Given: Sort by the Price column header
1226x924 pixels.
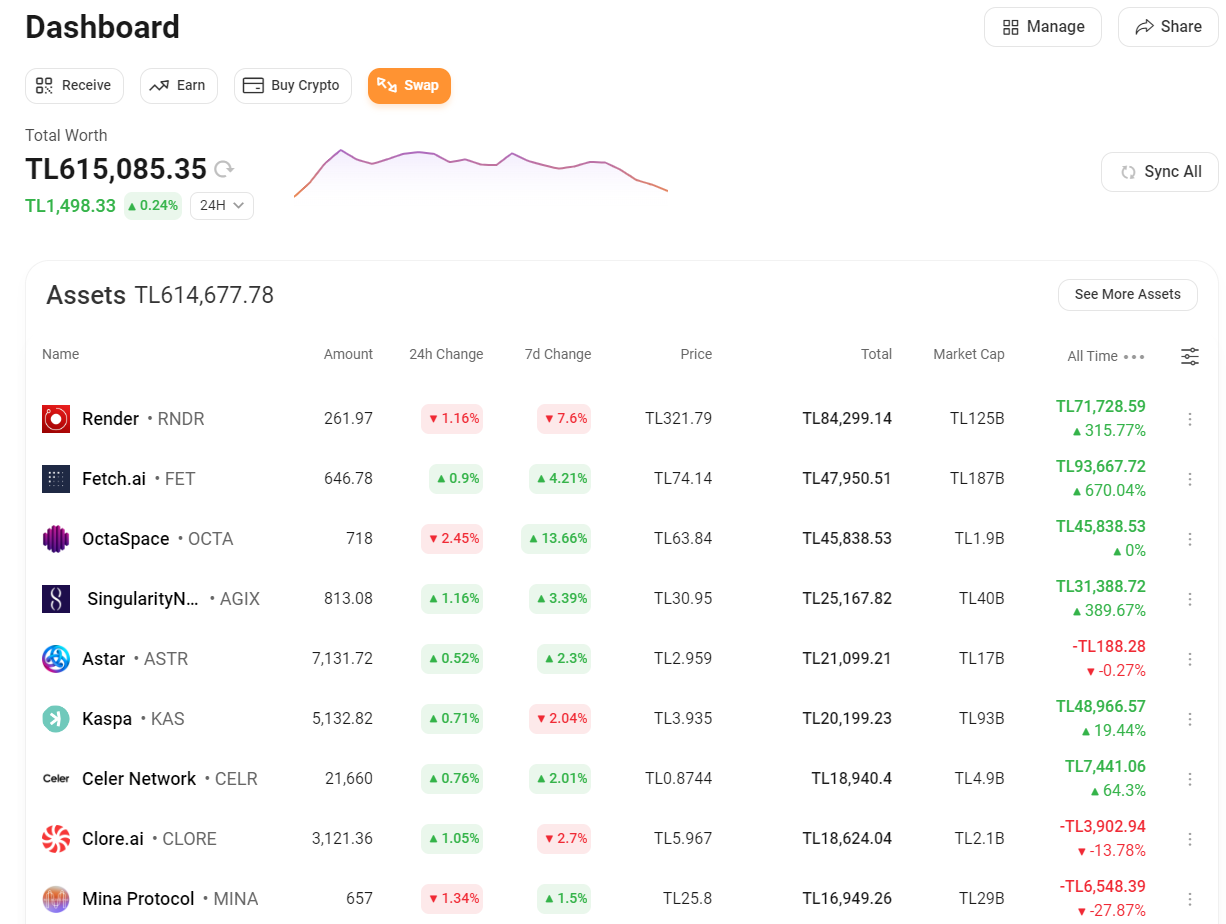Looking at the screenshot, I should tap(696, 354).
